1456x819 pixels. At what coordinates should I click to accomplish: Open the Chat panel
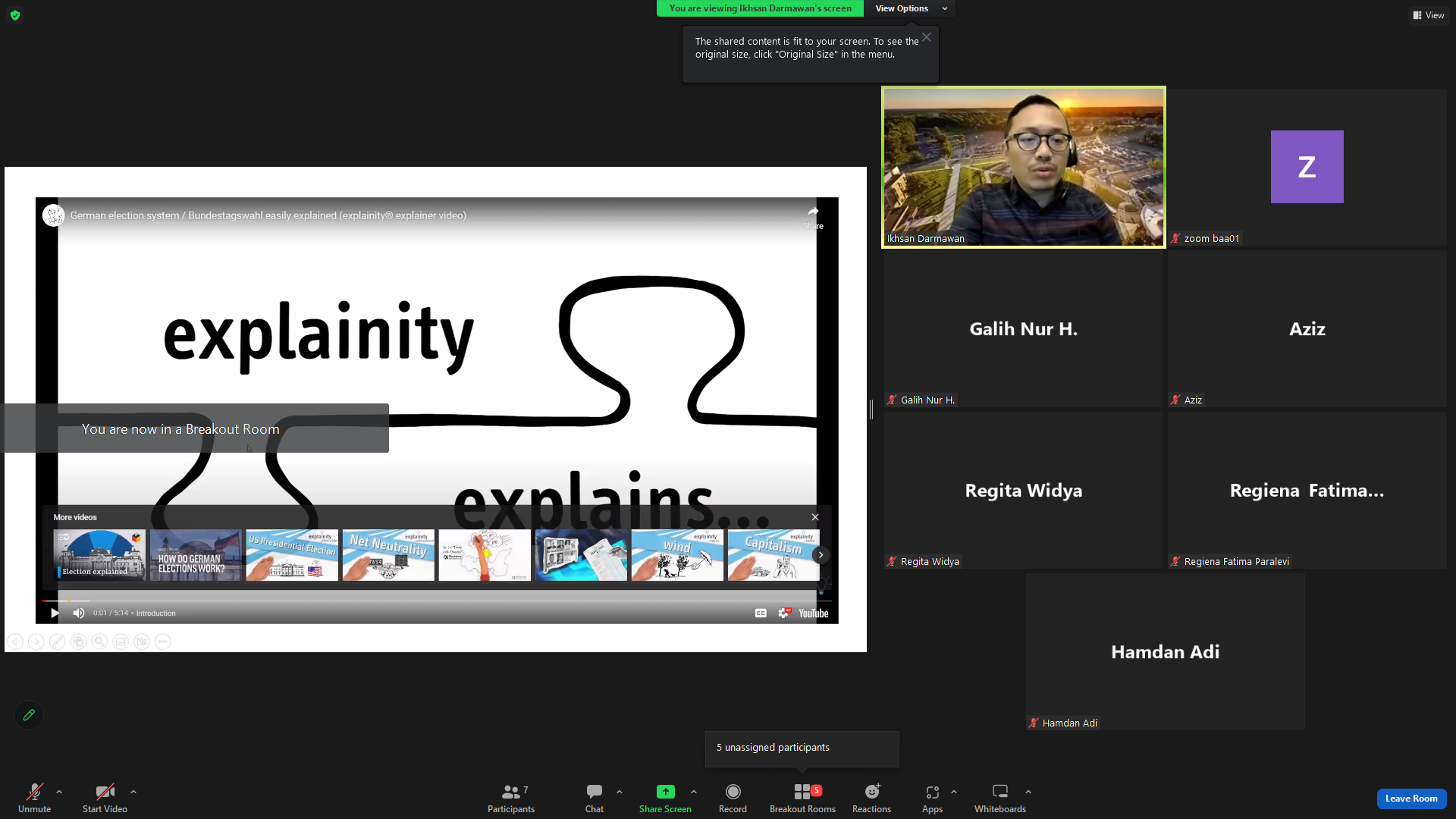coord(595,798)
